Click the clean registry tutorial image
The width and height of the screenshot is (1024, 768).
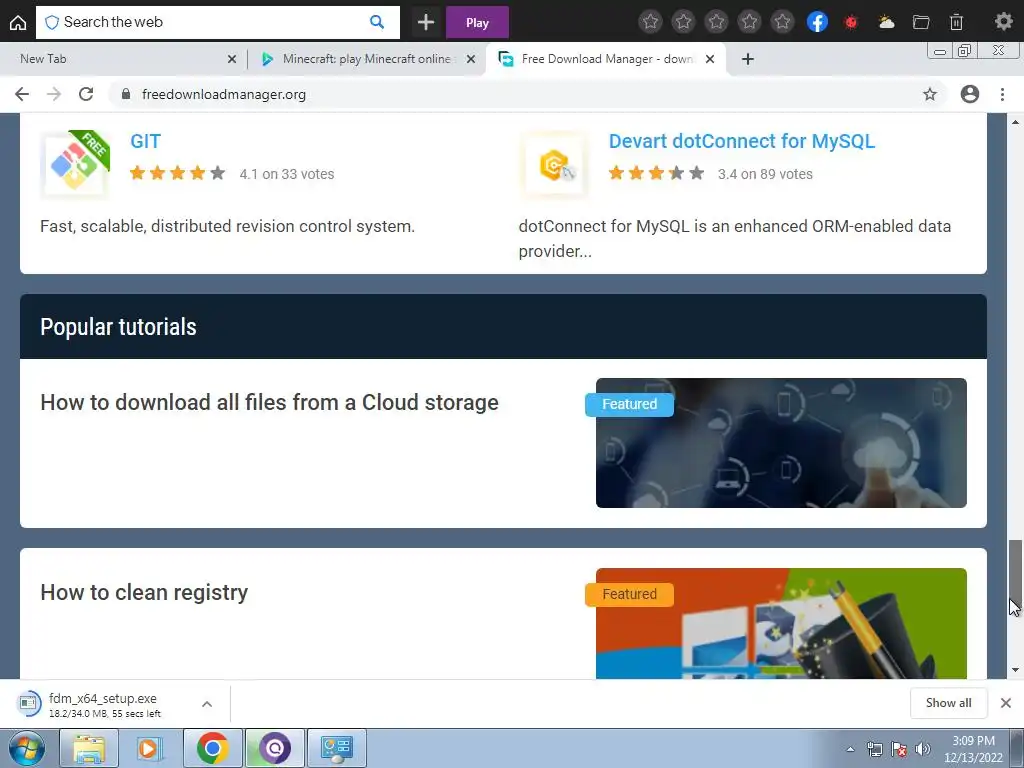coord(781,624)
